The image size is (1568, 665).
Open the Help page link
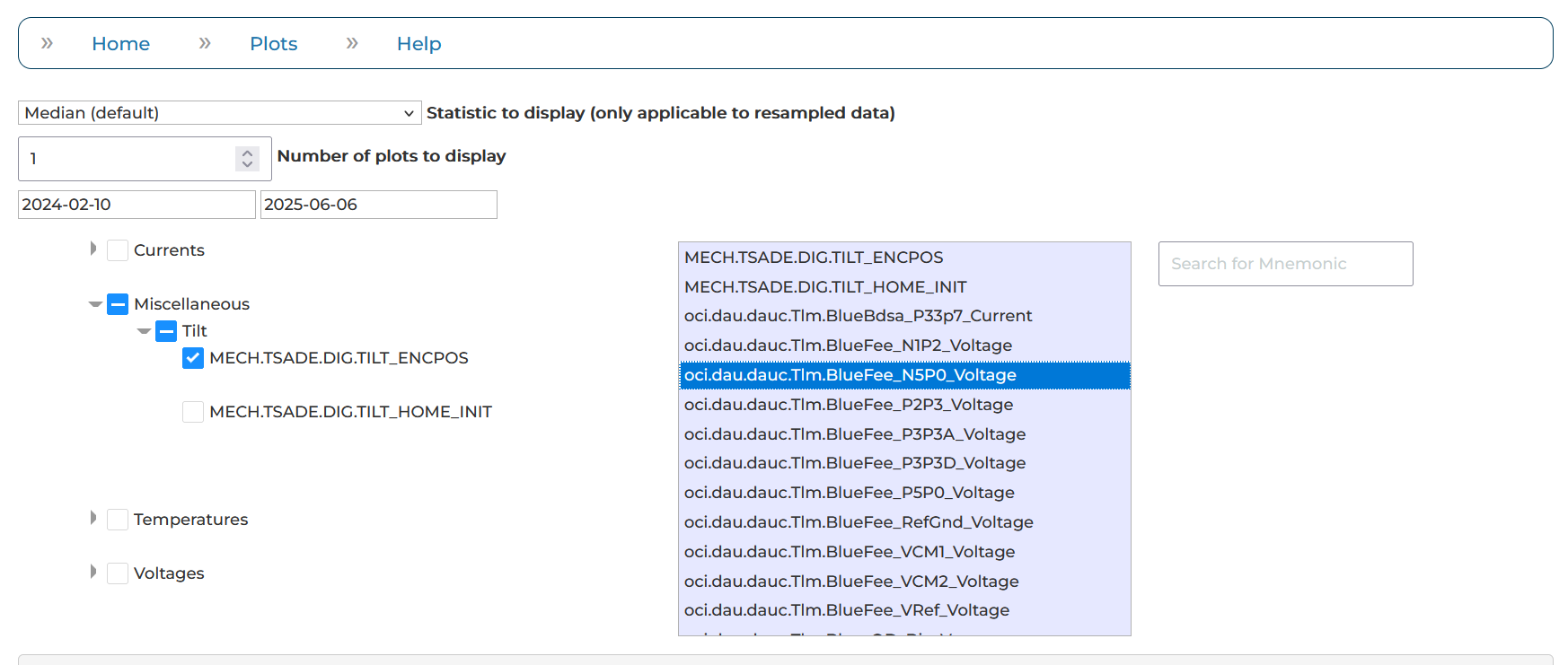pos(418,44)
